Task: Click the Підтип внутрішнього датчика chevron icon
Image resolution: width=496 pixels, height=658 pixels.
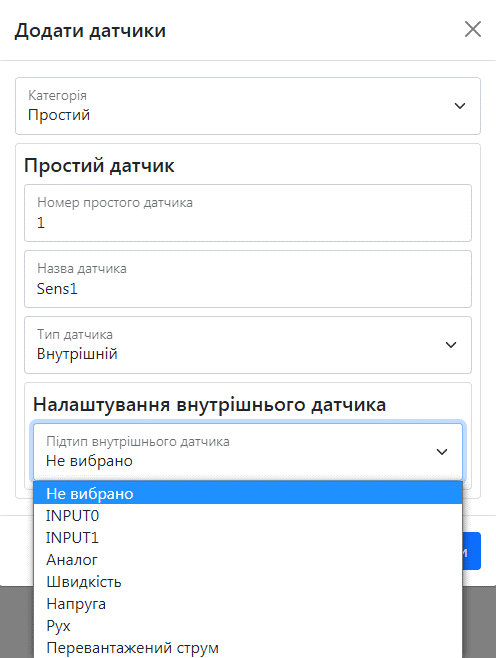Action: click(x=442, y=452)
